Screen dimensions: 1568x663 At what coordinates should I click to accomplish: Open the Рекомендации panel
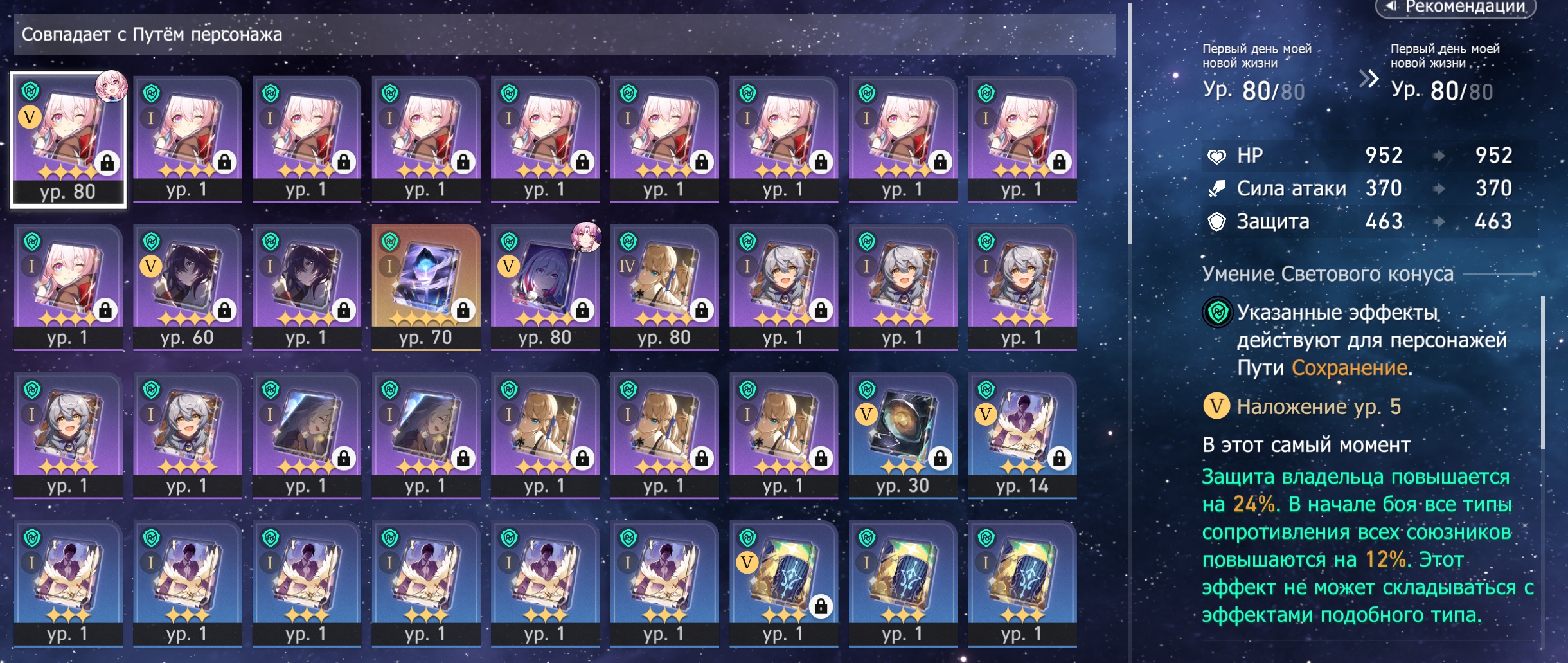[x=1455, y=8]
